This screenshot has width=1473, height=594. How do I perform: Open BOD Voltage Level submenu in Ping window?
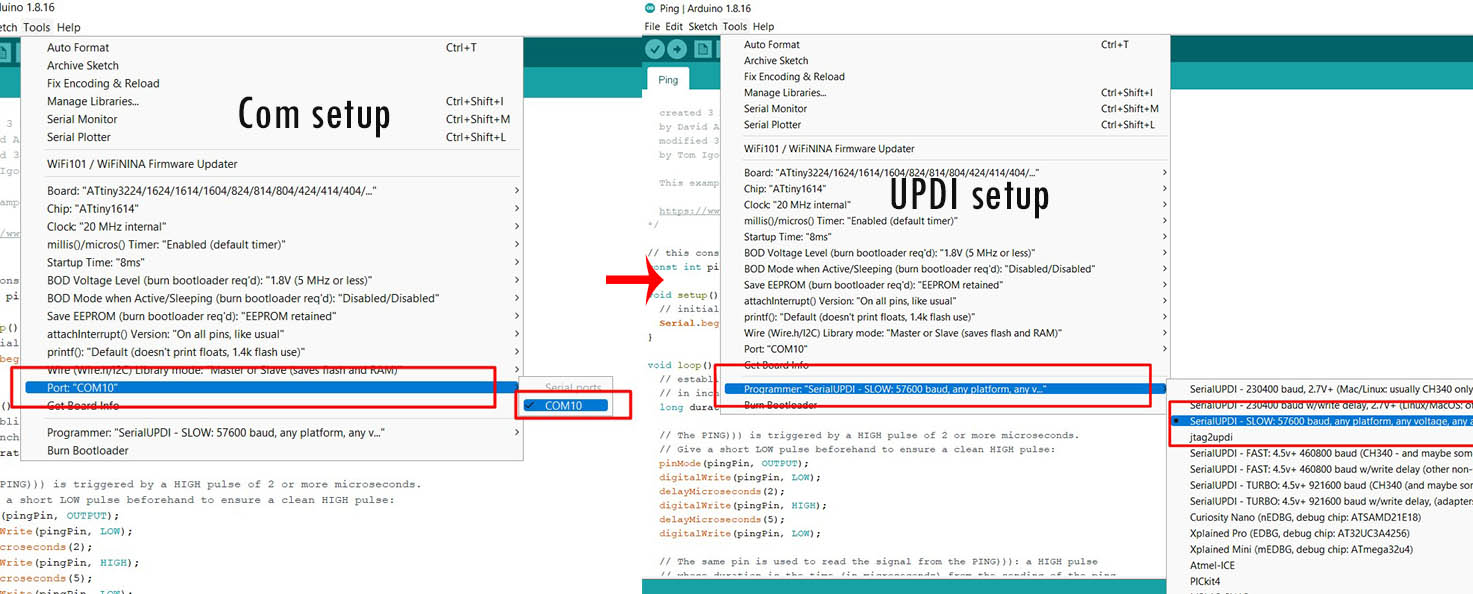[x=944, y=253]
